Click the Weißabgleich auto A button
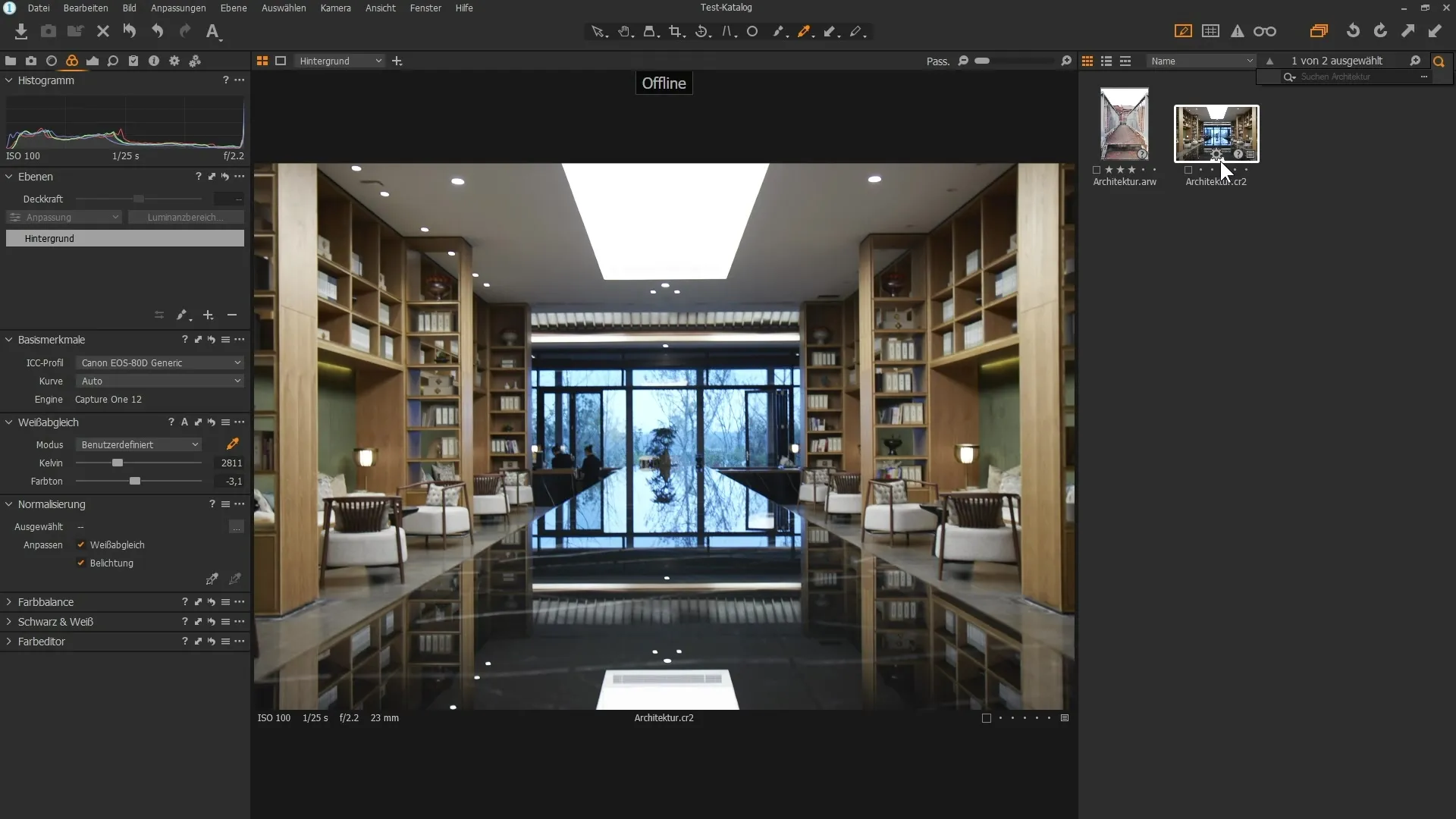 (184, 422)
